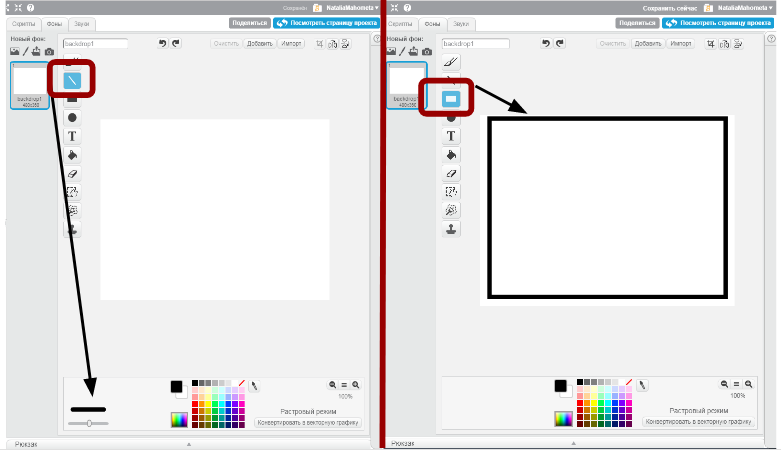781x456 pixels.
Task: Flip left-right in the blank-canvas editor
Action: (332, 44)
